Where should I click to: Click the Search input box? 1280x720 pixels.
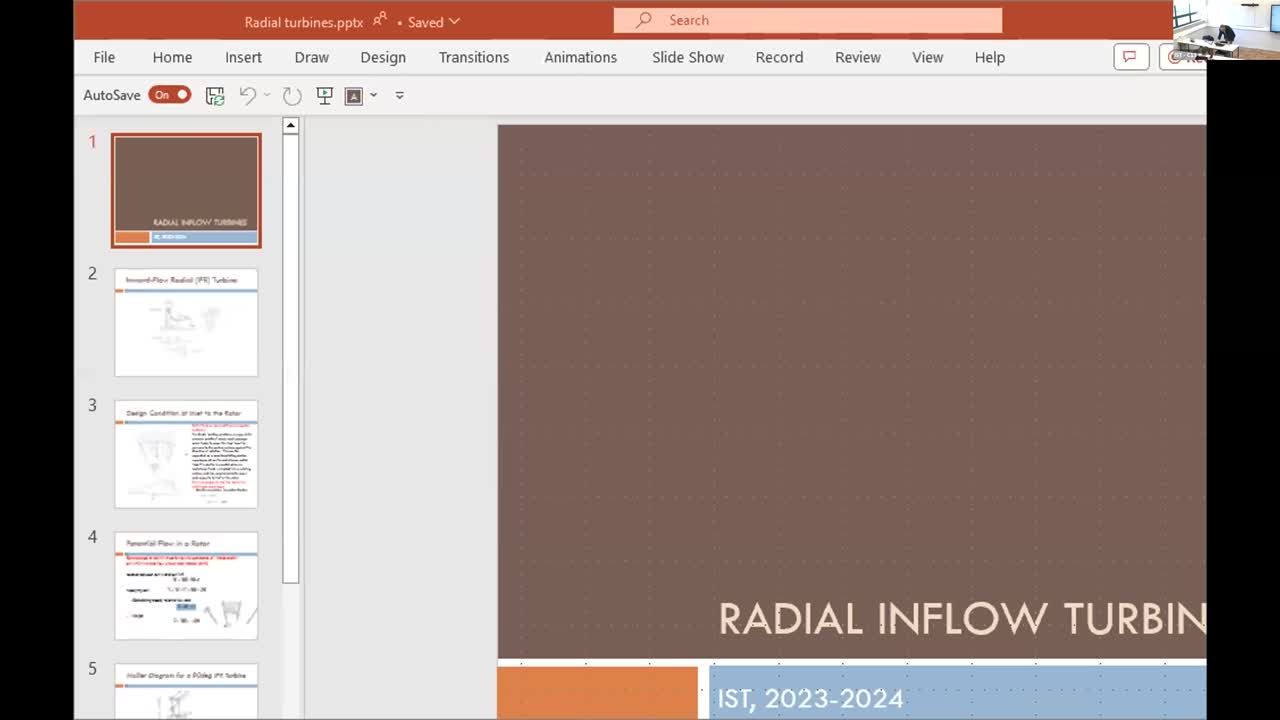pos(820,20)
